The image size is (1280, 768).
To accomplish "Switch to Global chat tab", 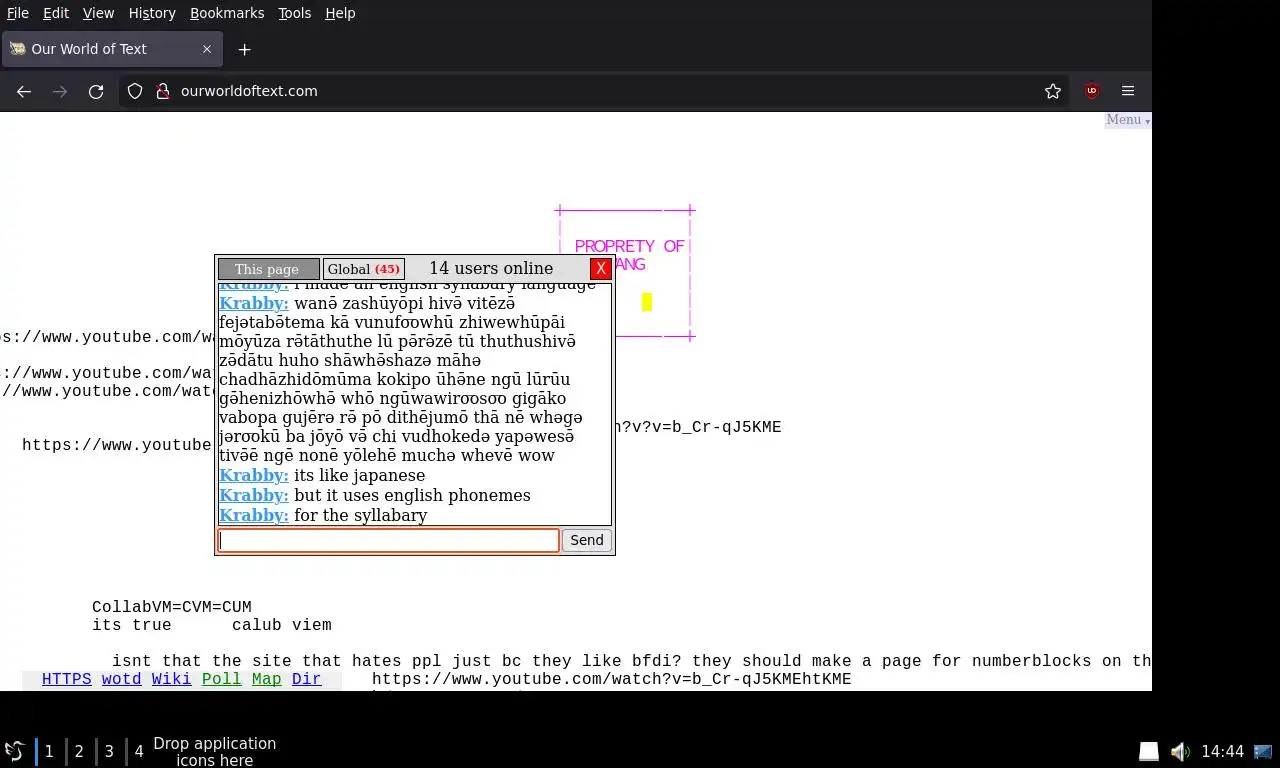I will pyautogui.click(x=364, y=269).
